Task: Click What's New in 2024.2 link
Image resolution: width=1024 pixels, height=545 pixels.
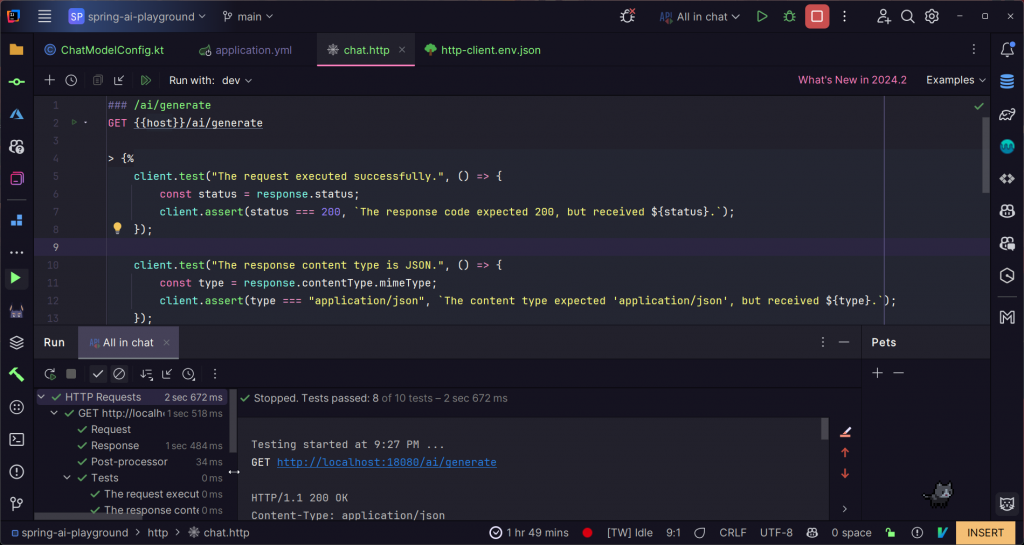Action: point(852,80)
